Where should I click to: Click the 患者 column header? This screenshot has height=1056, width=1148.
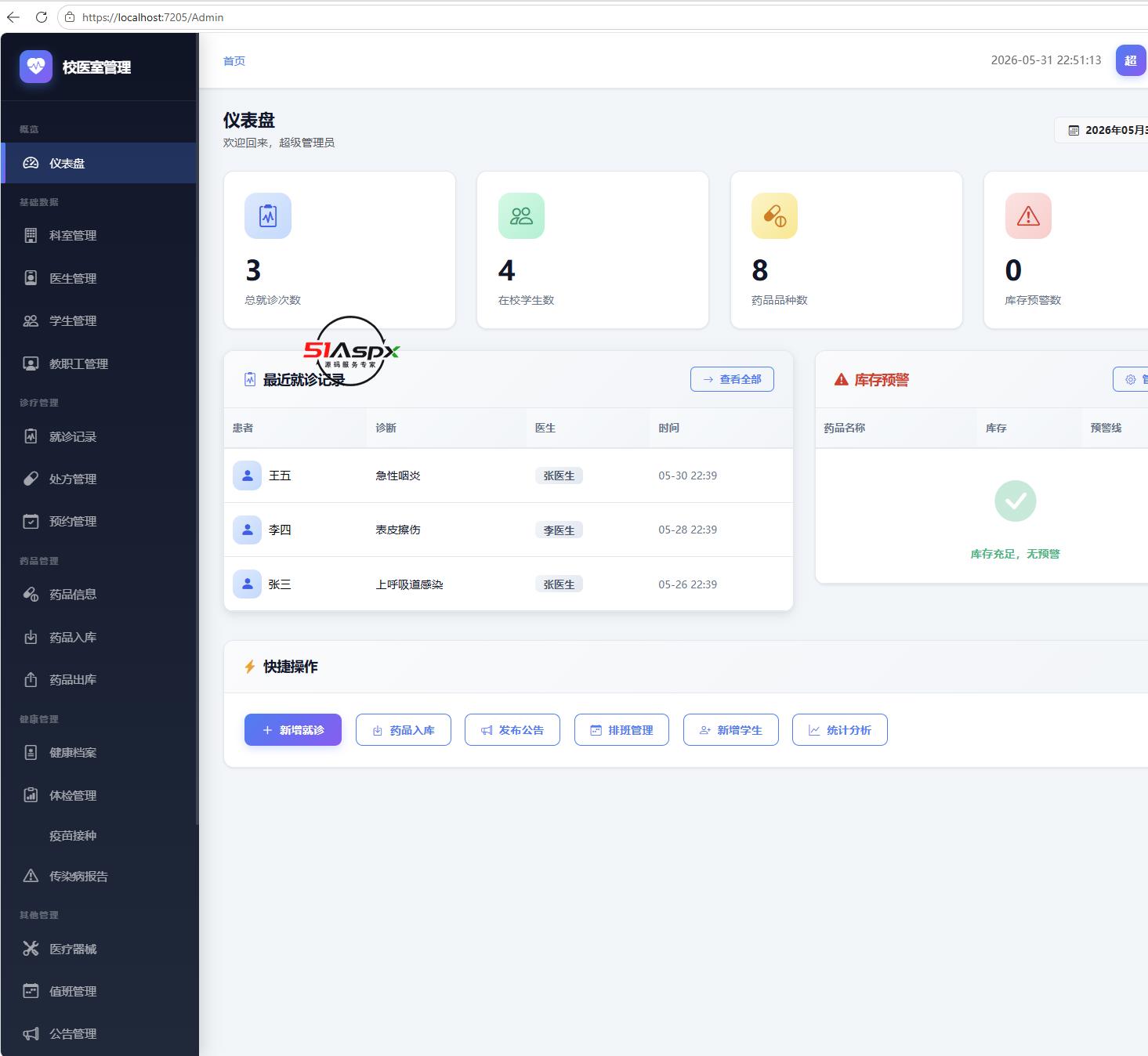tap(243, 428)
